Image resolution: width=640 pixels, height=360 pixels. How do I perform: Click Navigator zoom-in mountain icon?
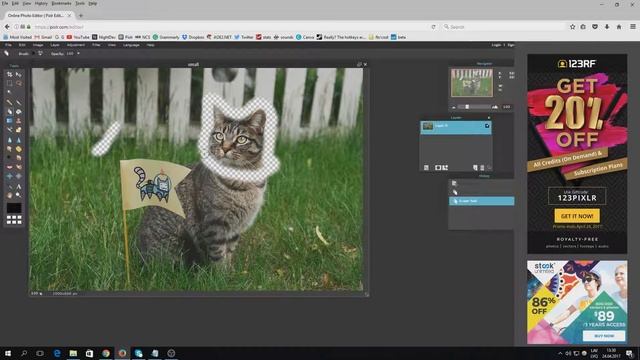click(x=495, y=107)
